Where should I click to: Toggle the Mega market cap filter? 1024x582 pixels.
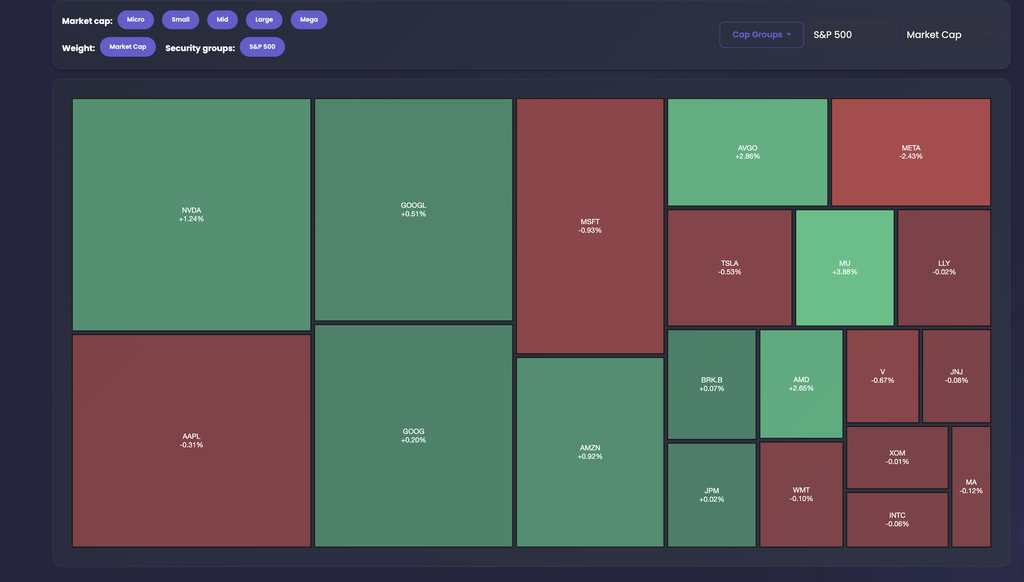(x=309, y=20)
